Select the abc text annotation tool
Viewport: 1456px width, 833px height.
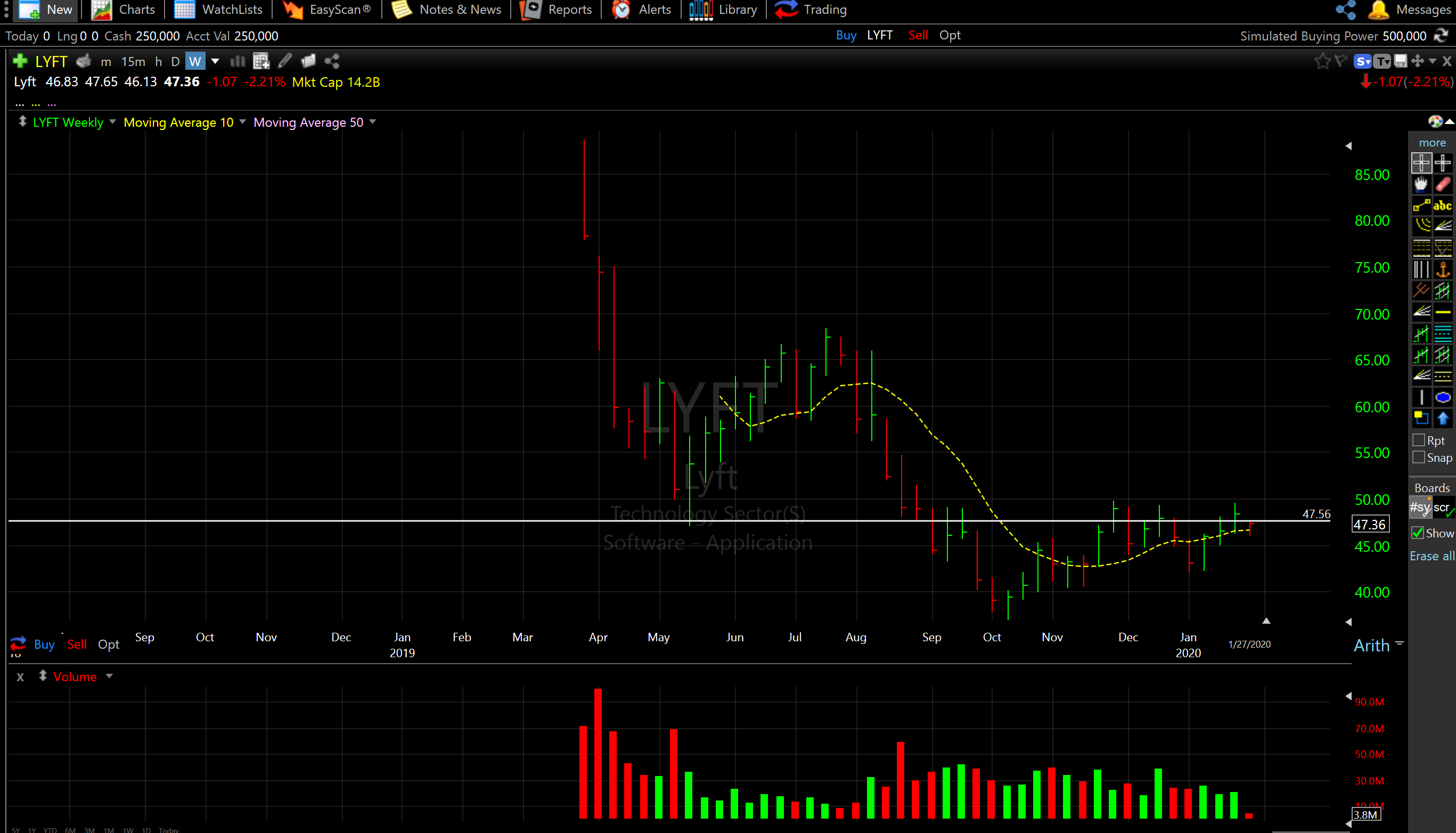point(1443,206)
